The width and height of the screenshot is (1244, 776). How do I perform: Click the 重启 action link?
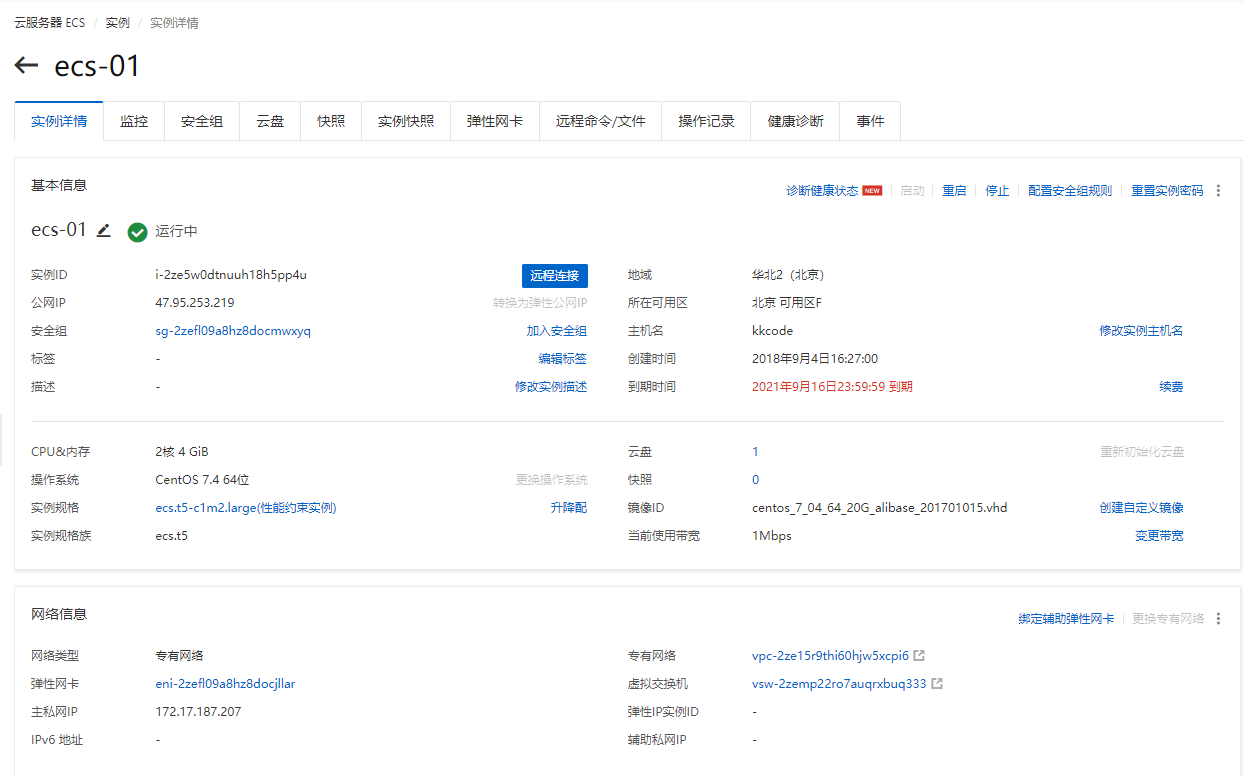(x=954, y=191)
